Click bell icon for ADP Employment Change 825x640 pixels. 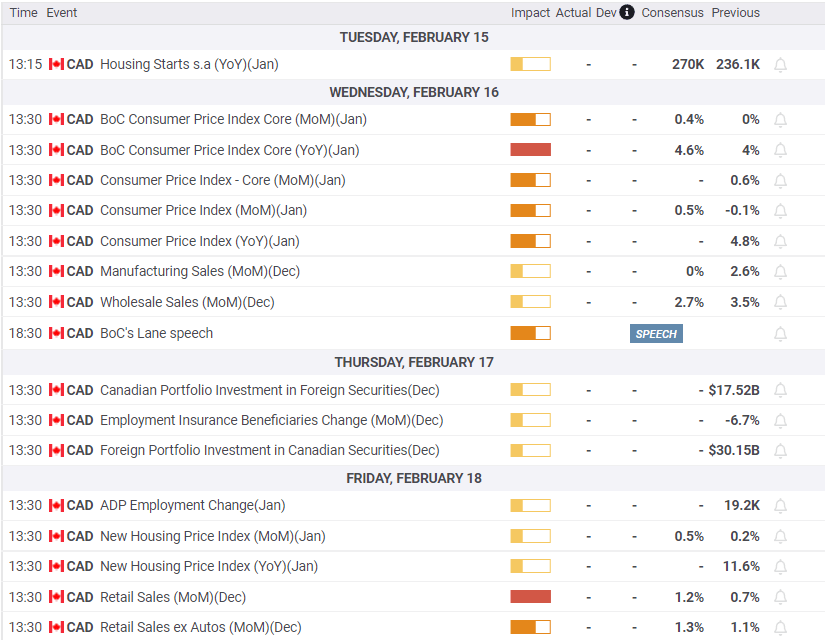(x=781, y=506)
